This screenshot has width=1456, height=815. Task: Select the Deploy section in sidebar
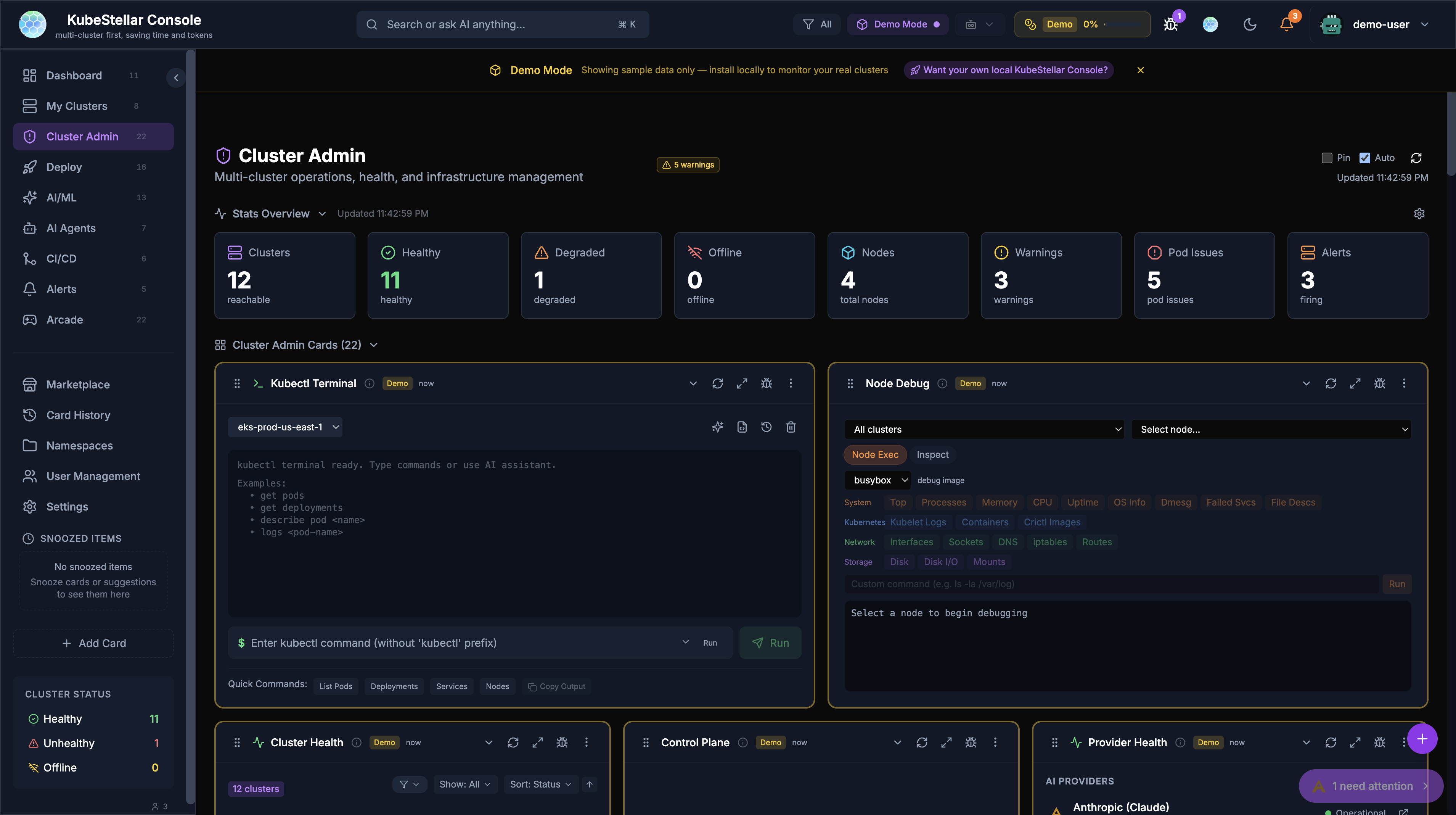coord(64,167)
